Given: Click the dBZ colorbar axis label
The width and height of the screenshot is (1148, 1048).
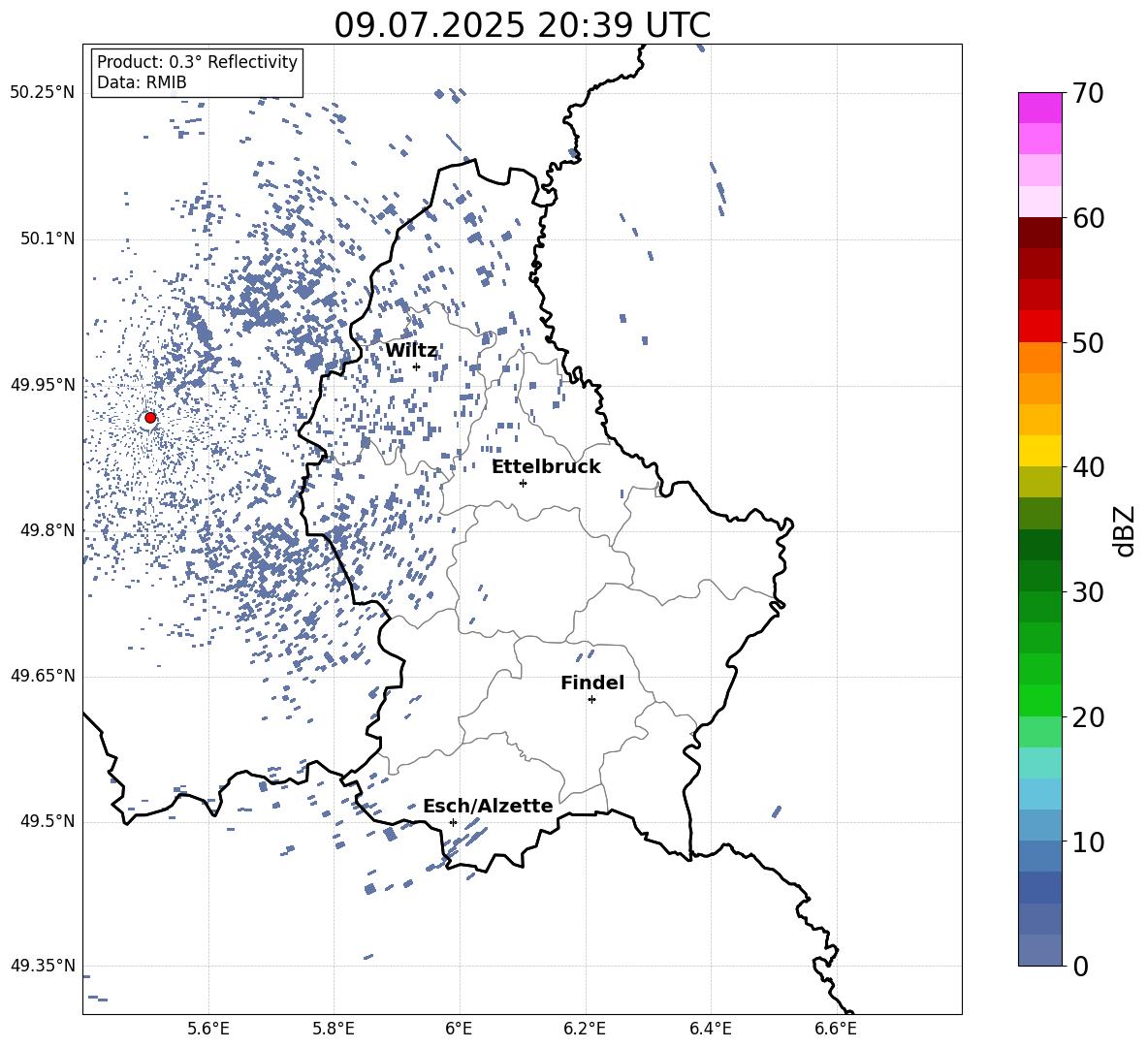Looking at the screenshot, I should [1123, 530].
